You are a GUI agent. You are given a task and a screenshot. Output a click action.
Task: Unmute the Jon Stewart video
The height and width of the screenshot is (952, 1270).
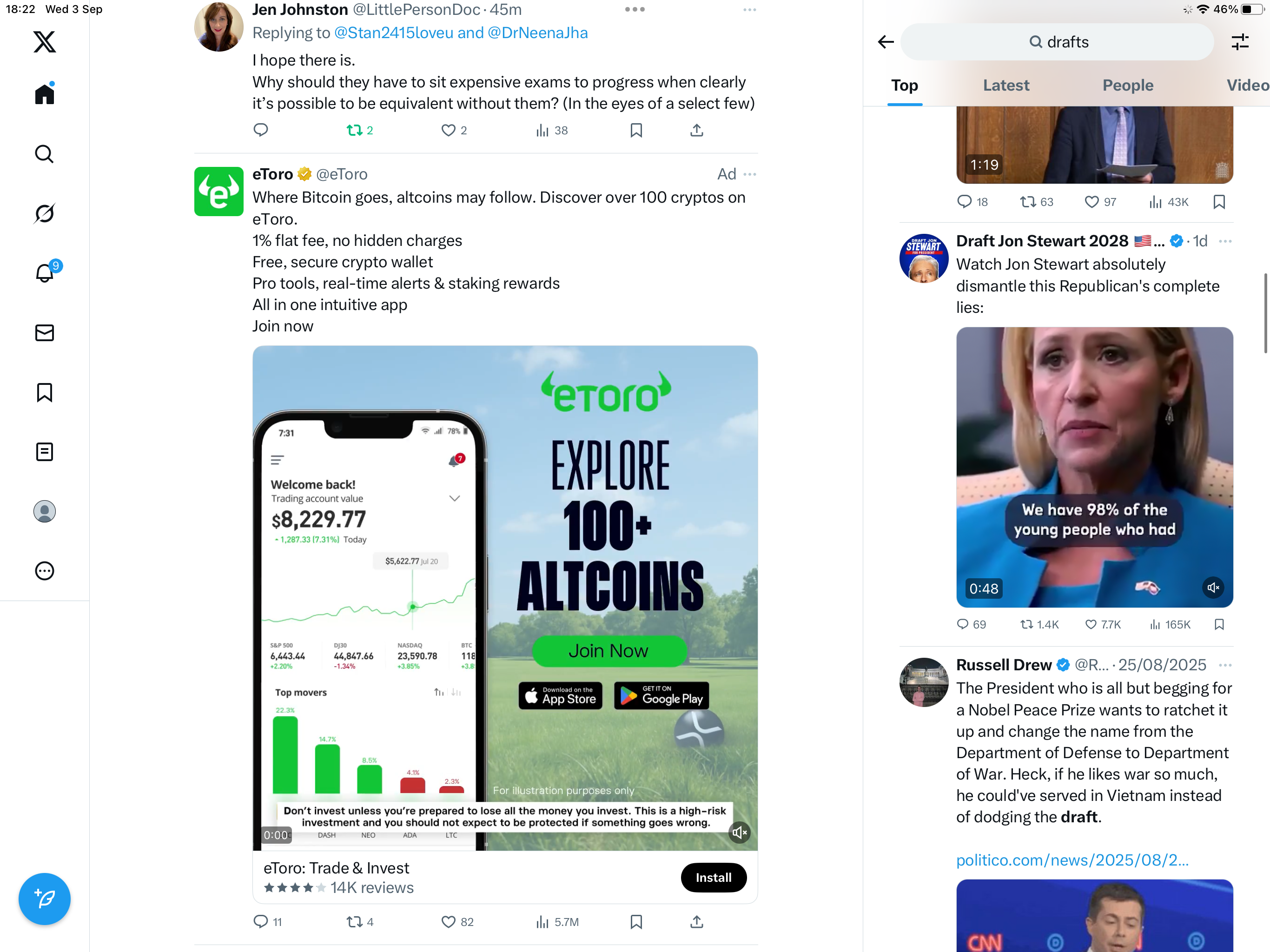(1212, 588)
